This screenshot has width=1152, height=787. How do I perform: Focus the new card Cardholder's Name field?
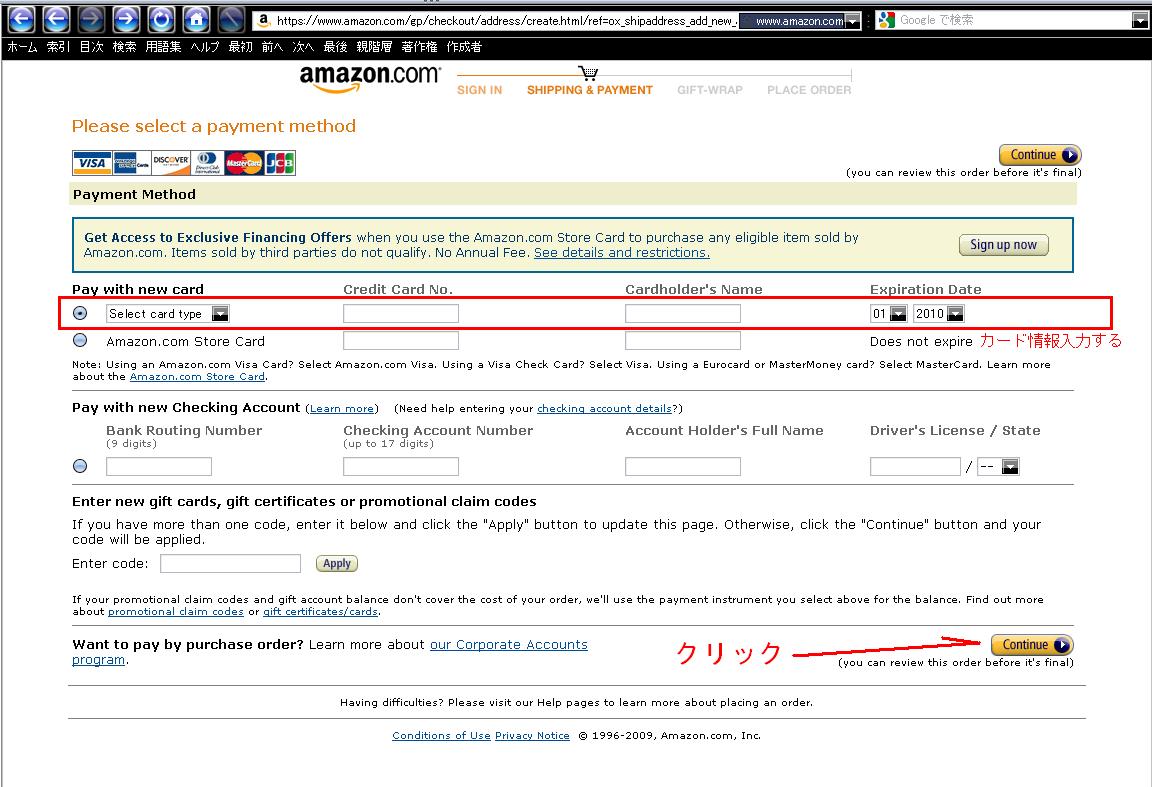[x=683, y=314]
